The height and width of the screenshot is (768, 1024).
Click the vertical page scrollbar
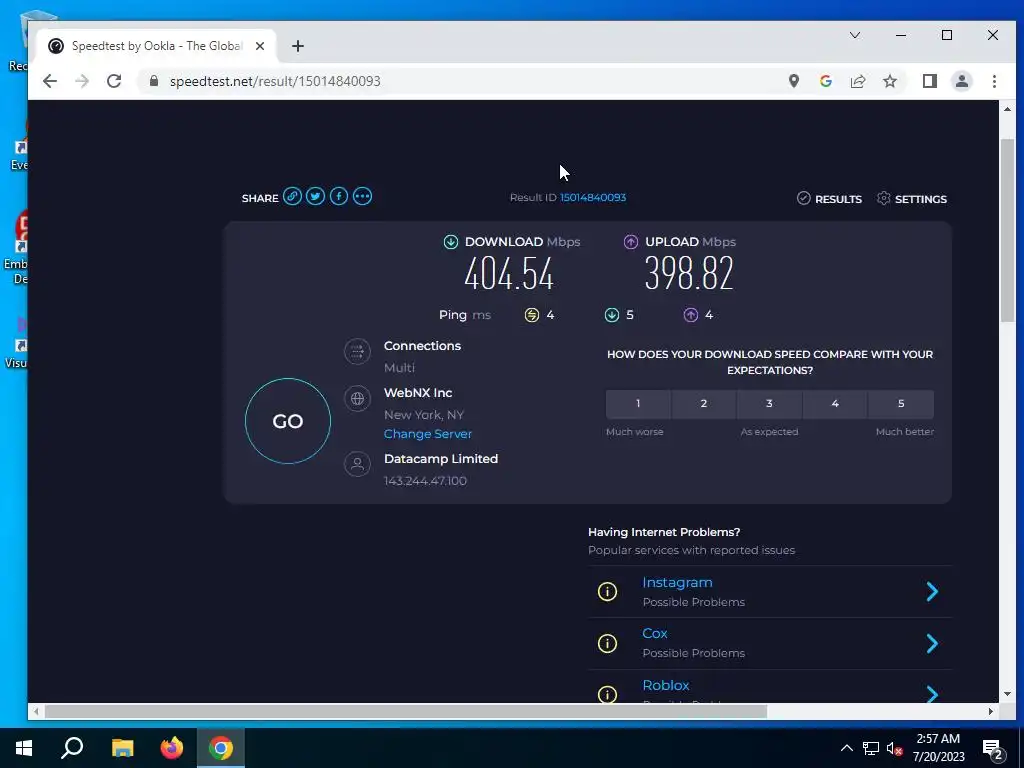(x=1008, y=231)
